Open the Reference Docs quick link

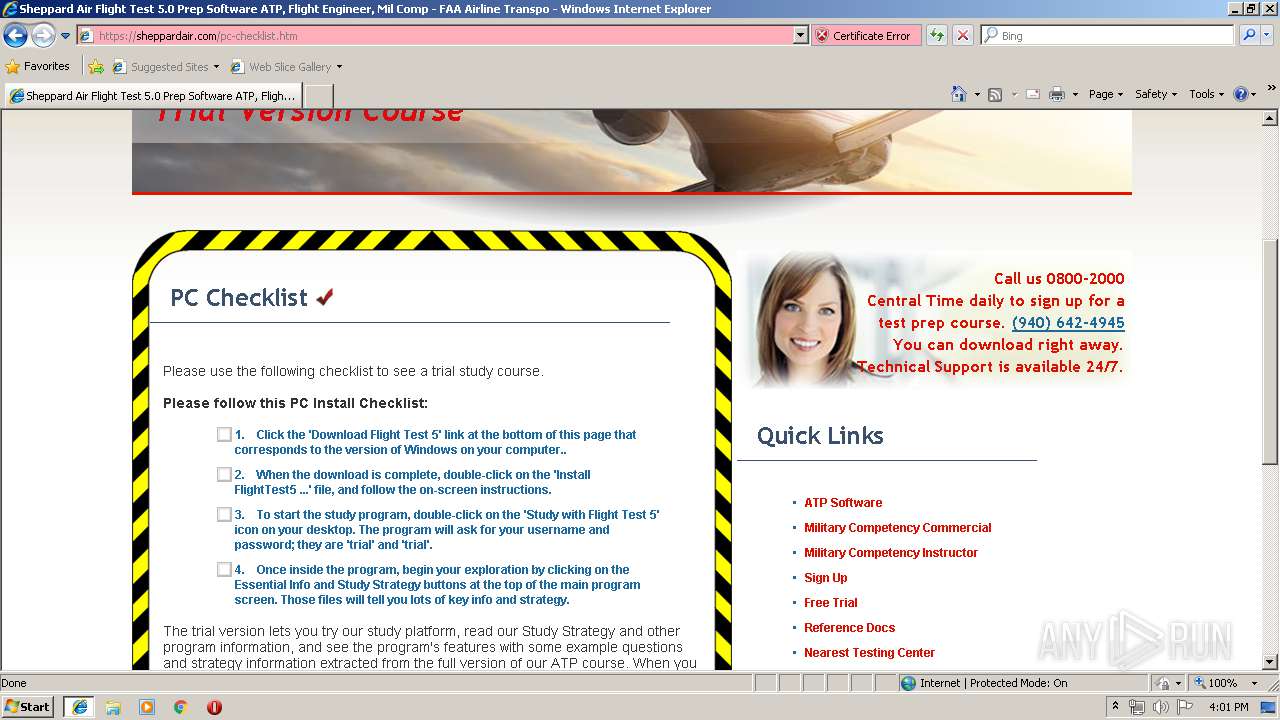[x=850, y=628]
